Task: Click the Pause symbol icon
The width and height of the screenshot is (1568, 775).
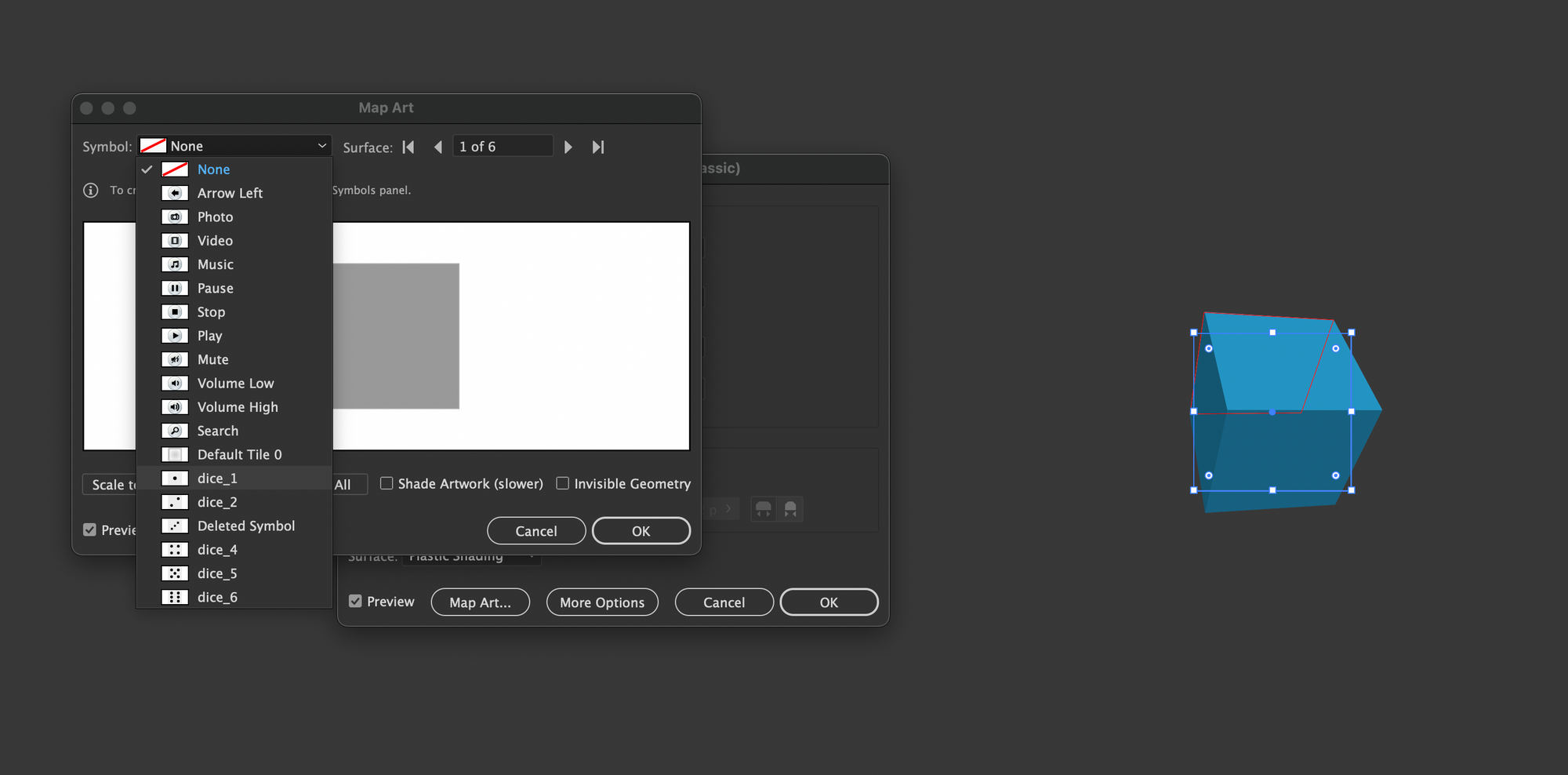Action: coord(175,288)
